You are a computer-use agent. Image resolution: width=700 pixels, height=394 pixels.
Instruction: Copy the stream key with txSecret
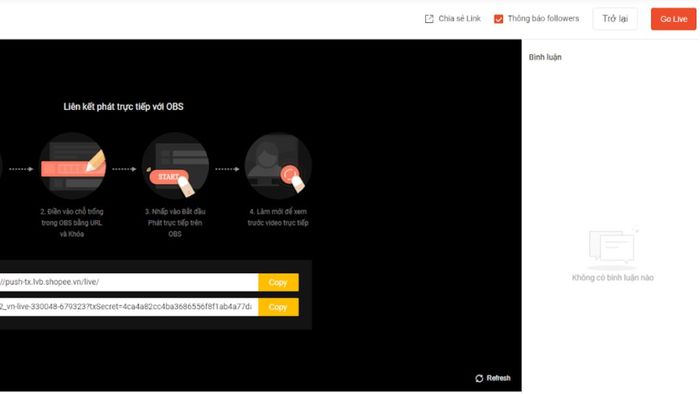click(x=278, y=307)
